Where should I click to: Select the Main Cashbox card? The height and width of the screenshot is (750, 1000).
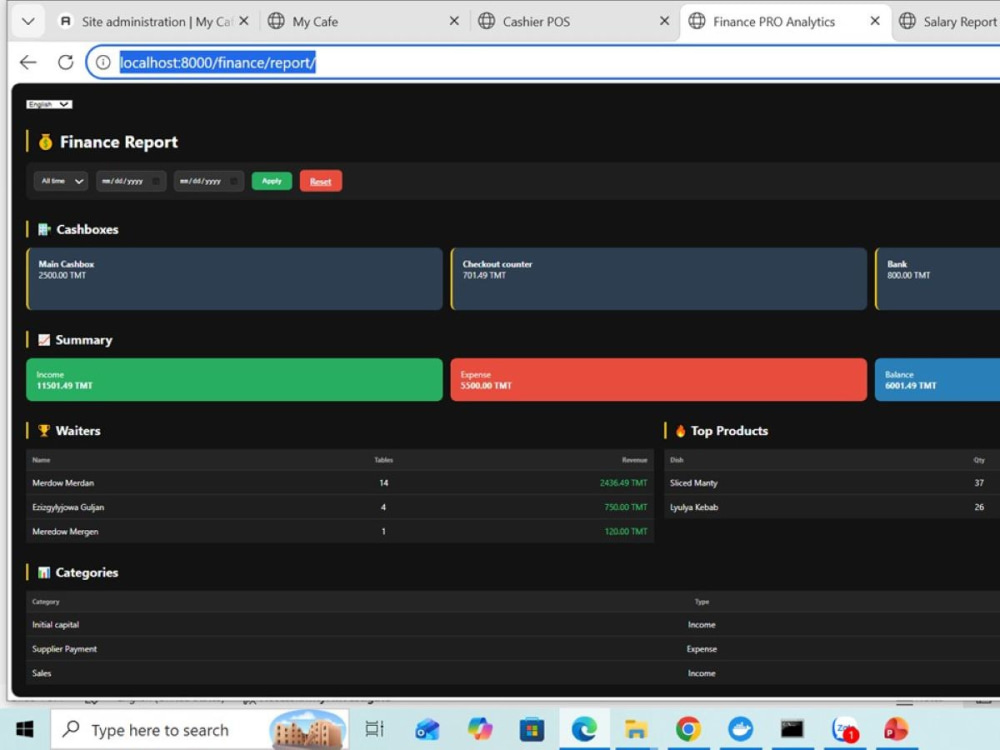(x=235, y=279)
